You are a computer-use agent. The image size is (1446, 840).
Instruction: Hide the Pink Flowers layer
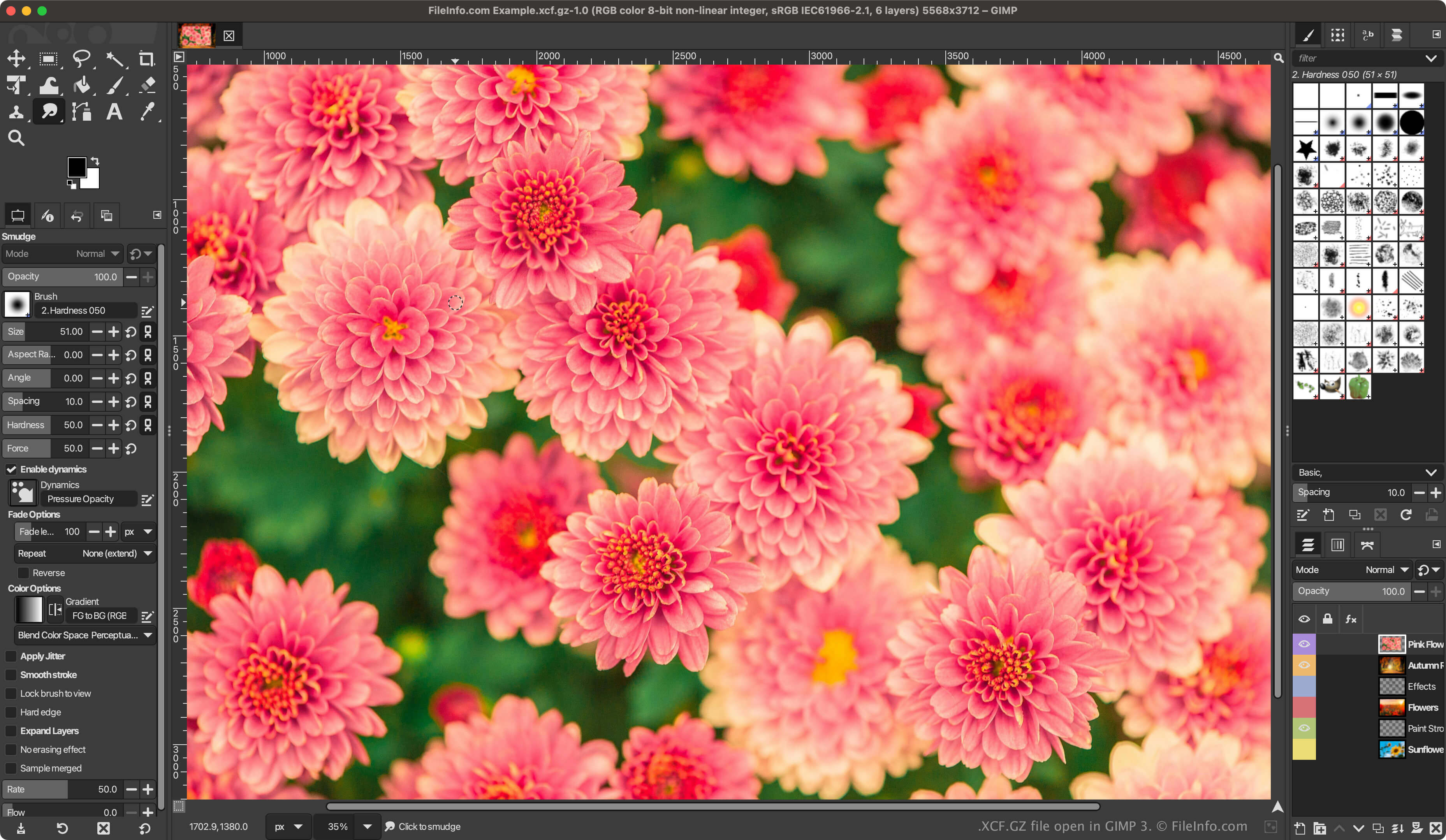click(1304, 644)
